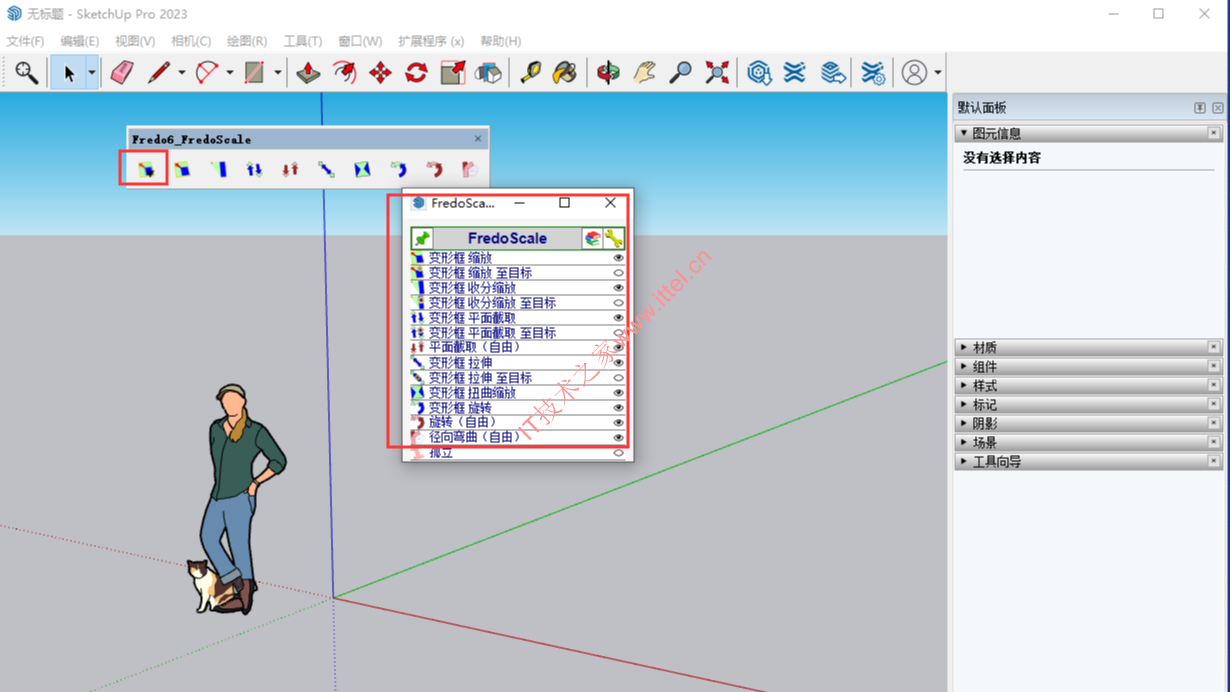Click FredoScale box tapering toolbar icon
Viewport: 1230px width, 692px height.
pos(218,170)
